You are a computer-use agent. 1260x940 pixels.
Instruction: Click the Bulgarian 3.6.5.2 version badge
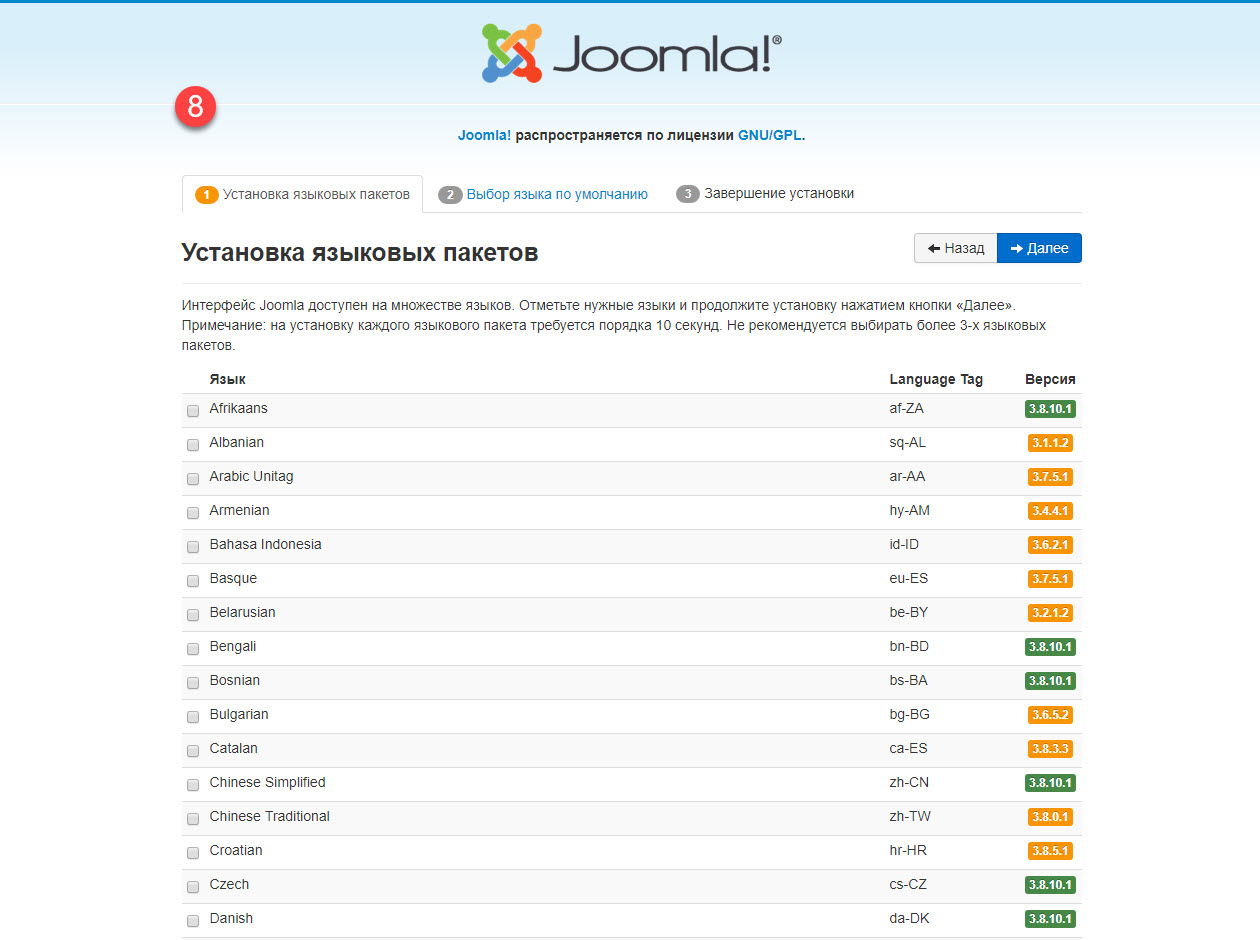pyautogui.click(x=1050, y=715)
